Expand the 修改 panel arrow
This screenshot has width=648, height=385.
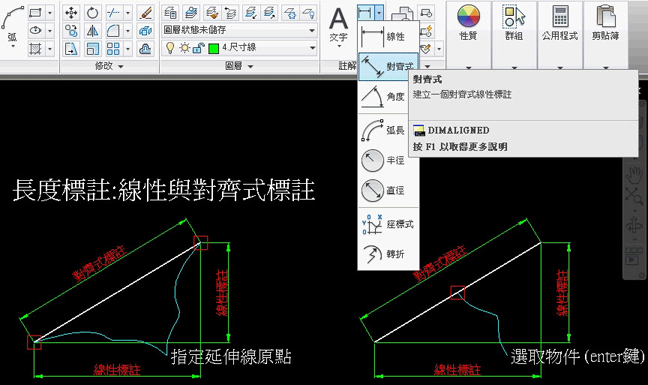(121, 66)
